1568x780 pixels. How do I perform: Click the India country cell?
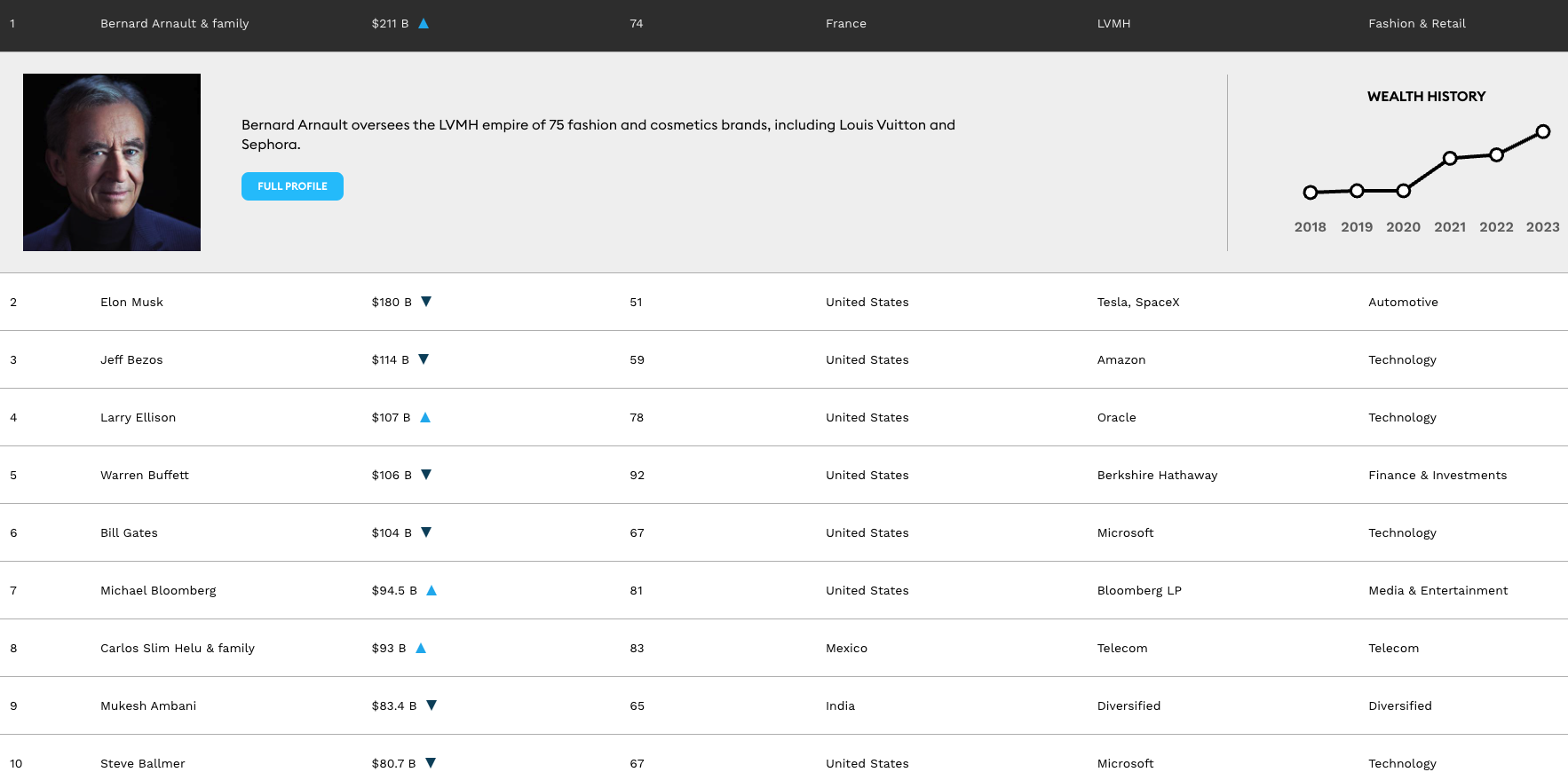point(840,705)
